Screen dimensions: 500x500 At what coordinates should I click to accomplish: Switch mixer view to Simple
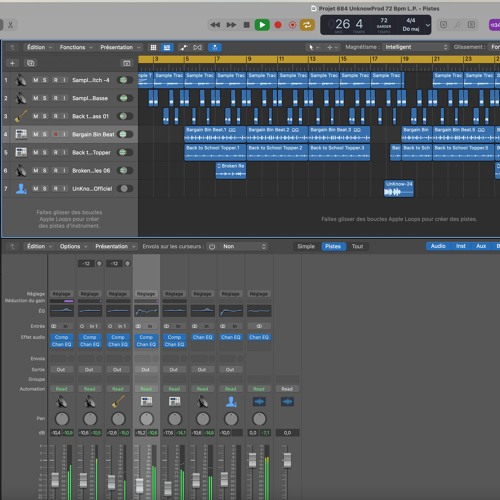(306, 246)
